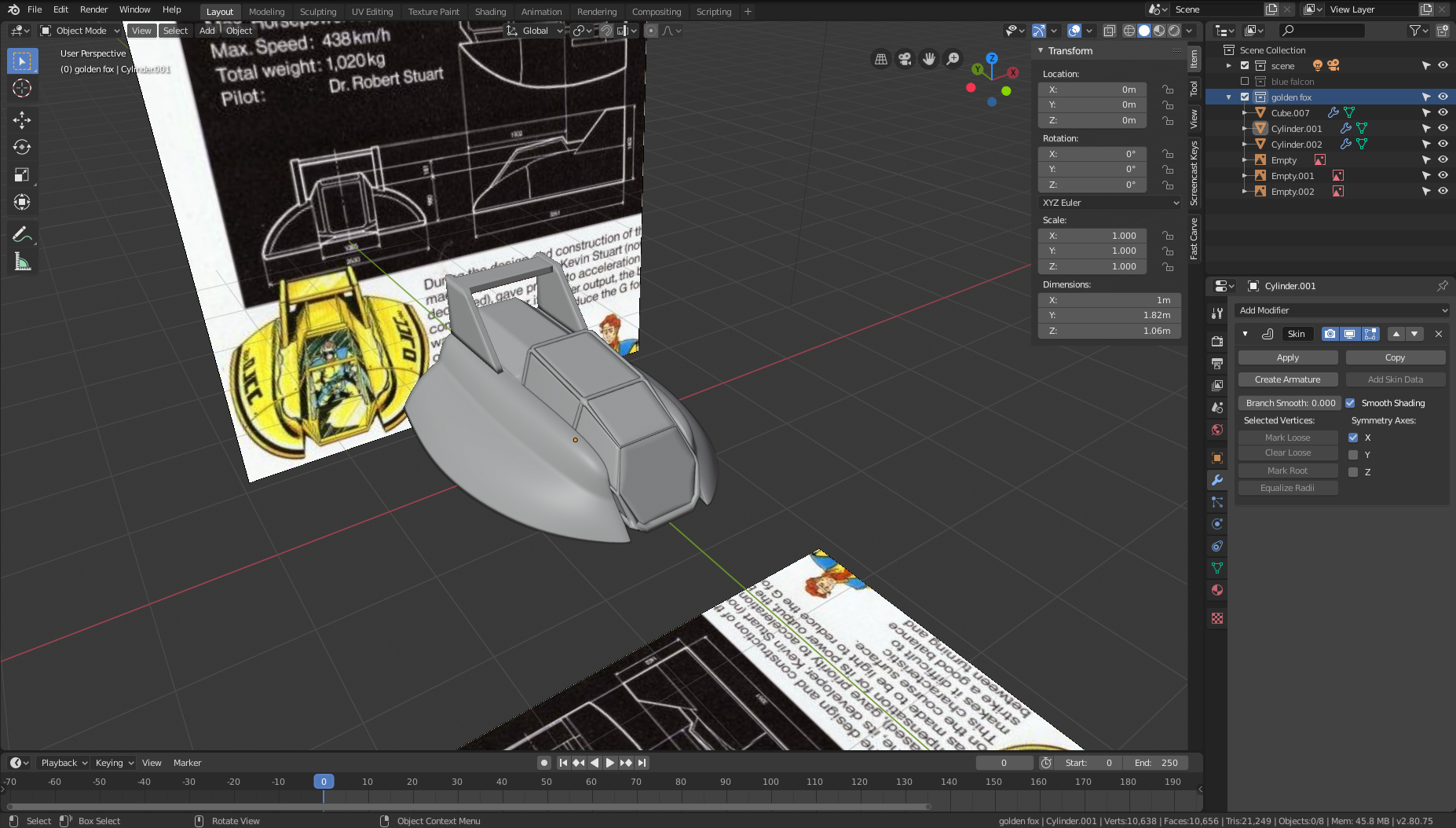Open the Object properties tab
This screenshot has width=1456, height=828.
[x=1217, y=458]
